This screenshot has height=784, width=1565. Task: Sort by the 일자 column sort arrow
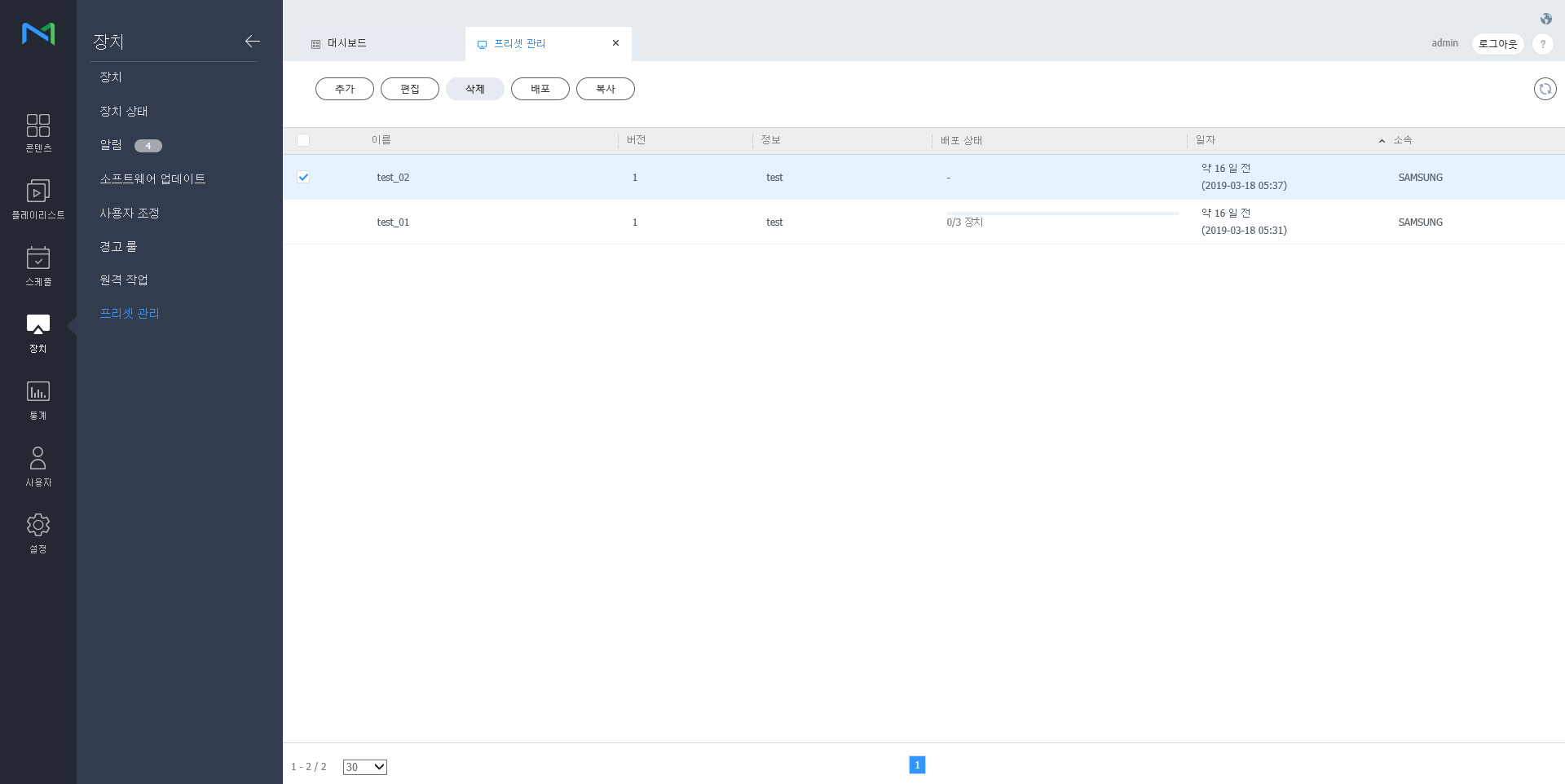click(1381, 141)
